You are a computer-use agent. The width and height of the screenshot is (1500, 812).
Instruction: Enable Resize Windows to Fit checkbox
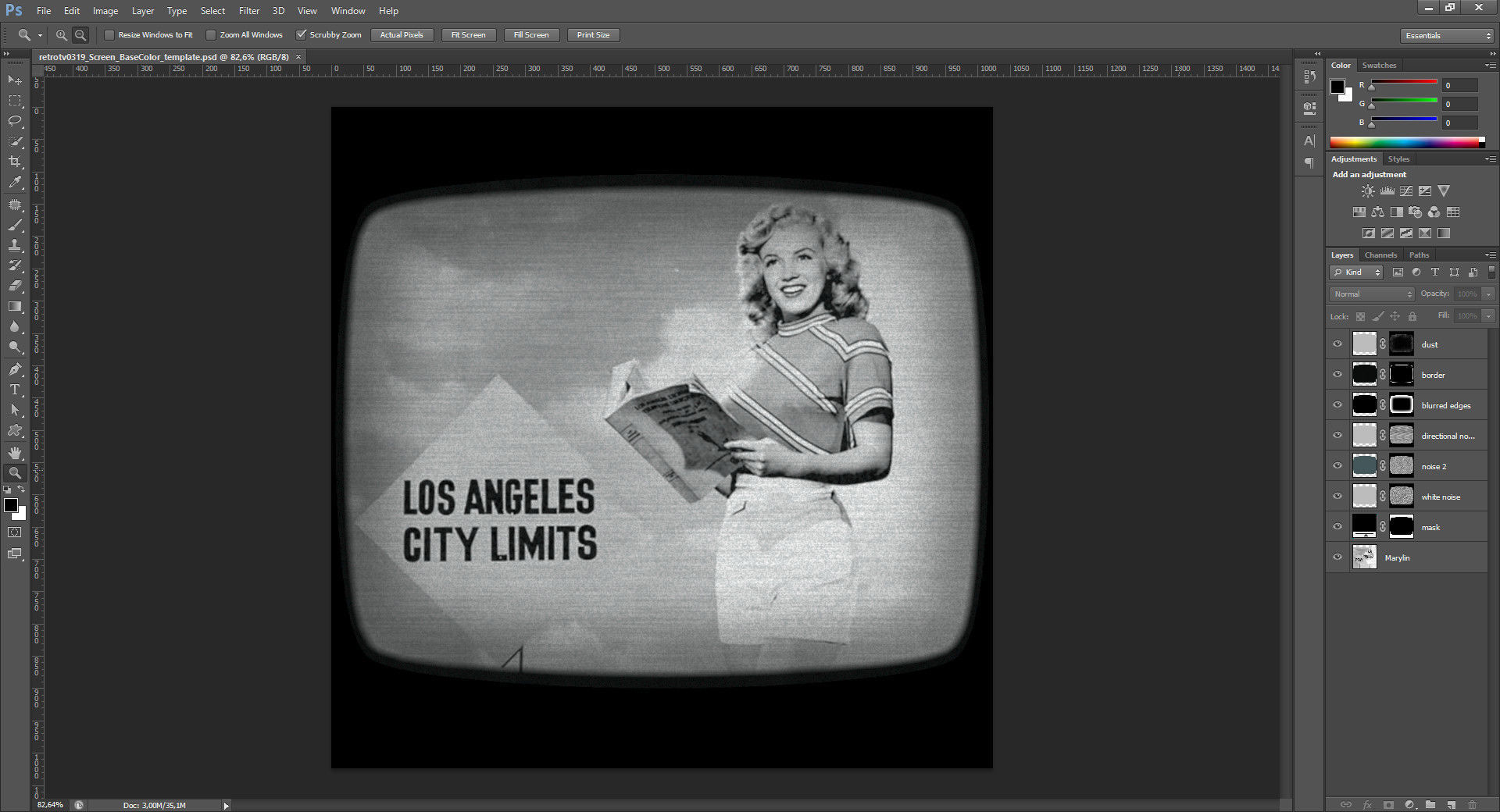109,35
